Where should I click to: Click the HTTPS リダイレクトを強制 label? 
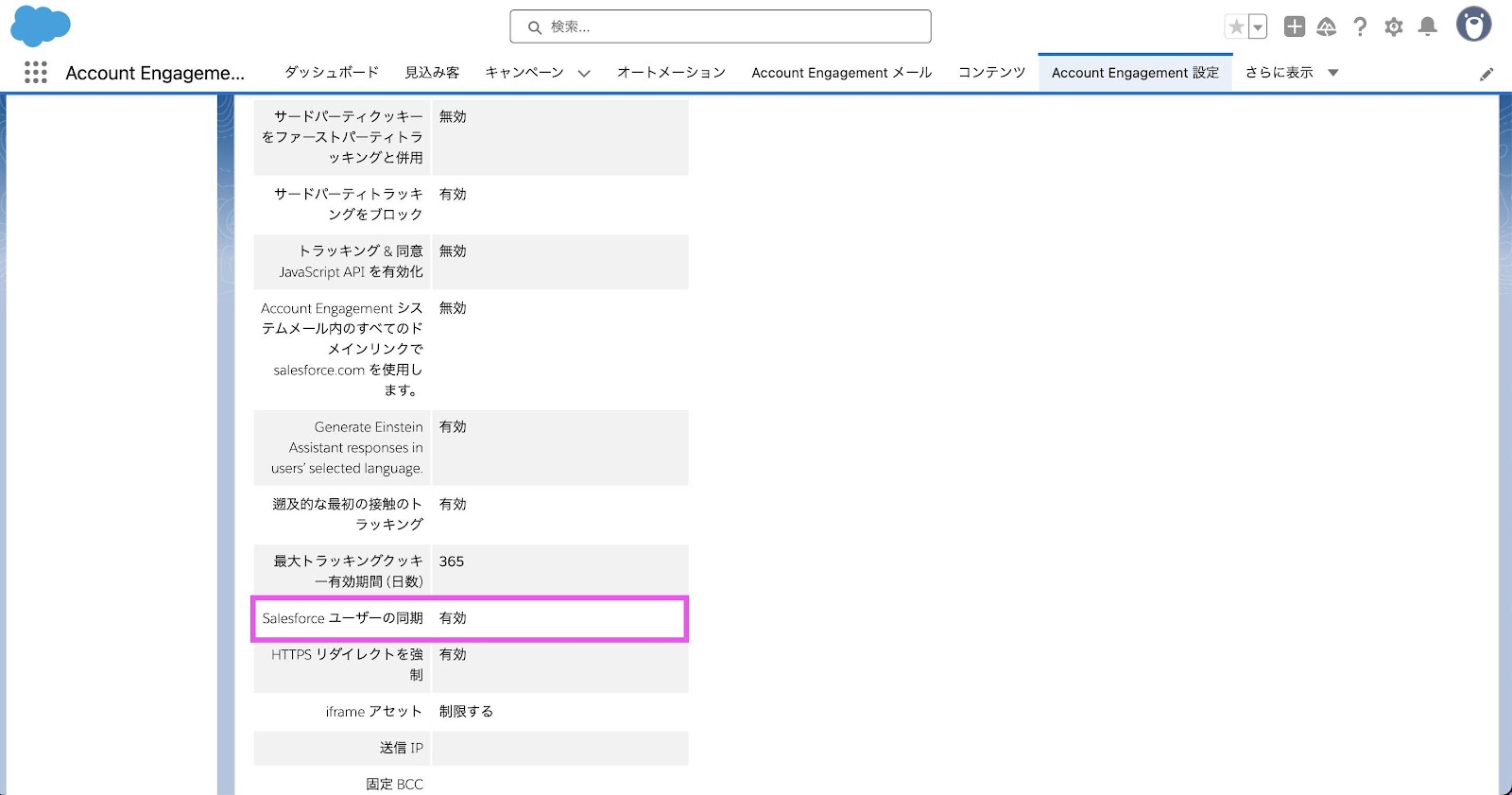click(347, 665)
